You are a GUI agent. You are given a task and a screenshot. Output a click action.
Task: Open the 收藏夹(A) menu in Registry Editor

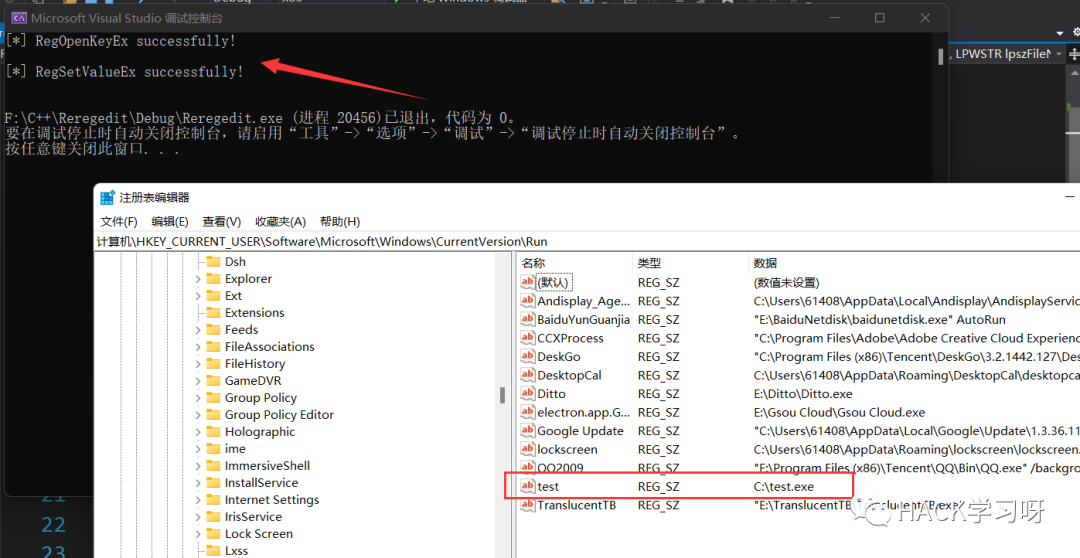click(280, 221)
